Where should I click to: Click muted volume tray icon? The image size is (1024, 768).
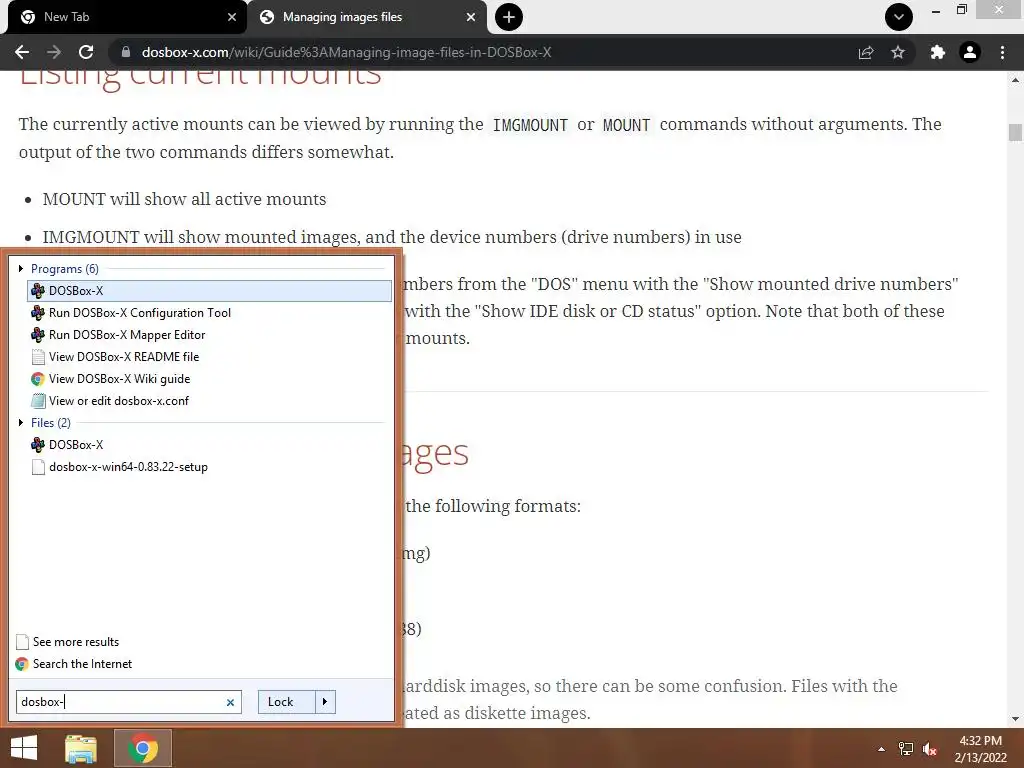[930, 749]
